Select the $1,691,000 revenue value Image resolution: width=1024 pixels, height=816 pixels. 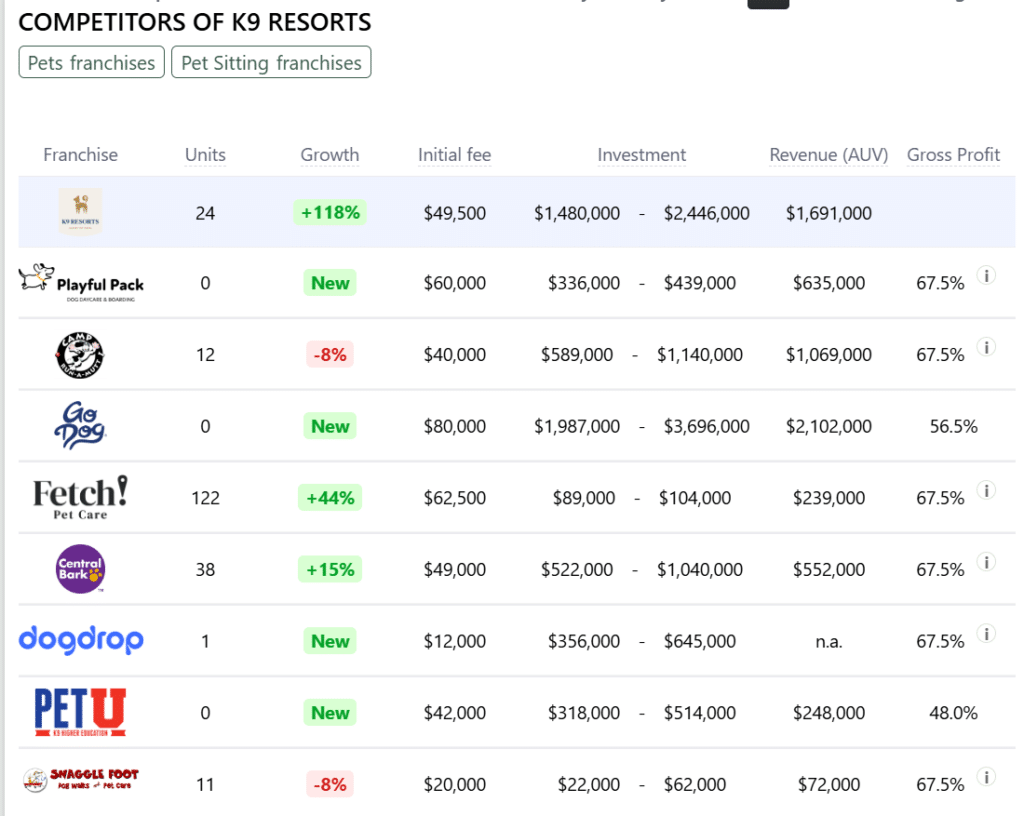[x=829, y=213]
